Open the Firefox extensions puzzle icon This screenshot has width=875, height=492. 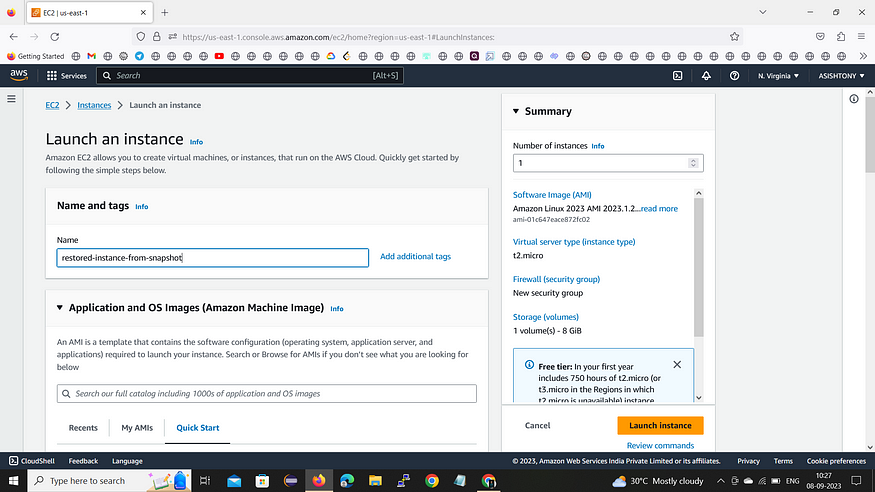[x=841, y=37]
